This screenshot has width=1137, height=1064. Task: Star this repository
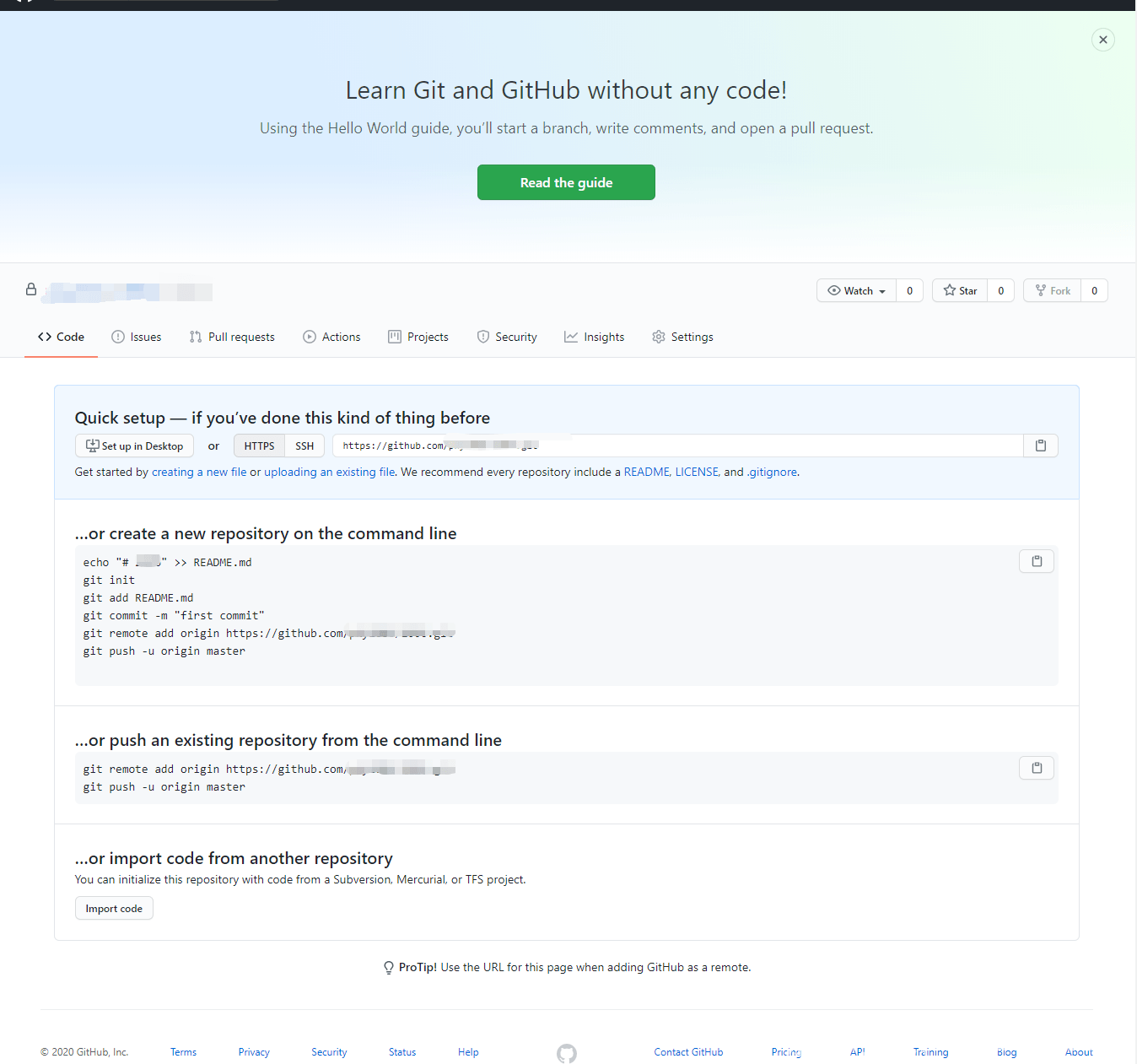(x=960, y=290)
